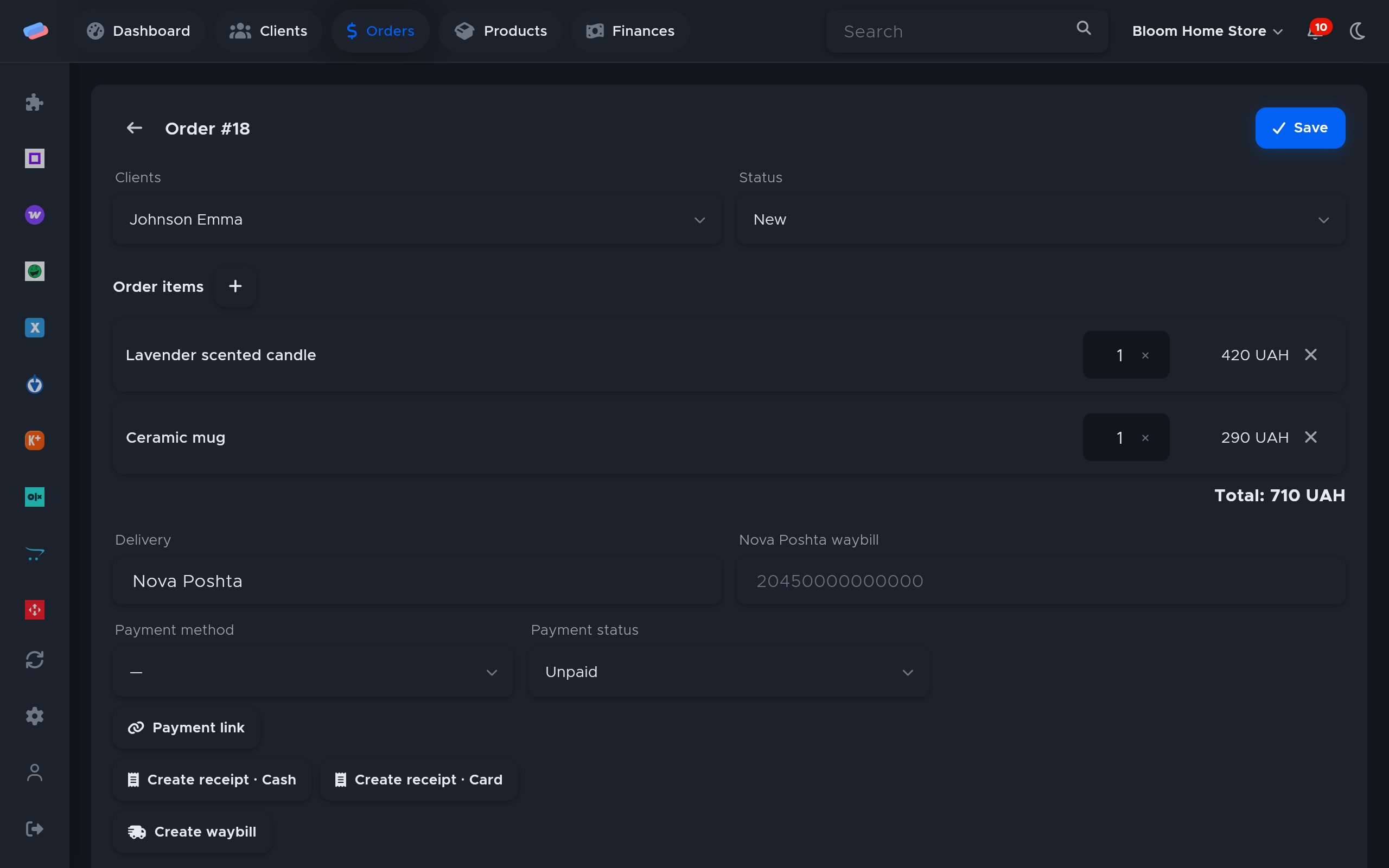Open settings gear in the sidebar
Viewport: 1389px width, 868px height.
pyautogui.click(x=34, y=716)
